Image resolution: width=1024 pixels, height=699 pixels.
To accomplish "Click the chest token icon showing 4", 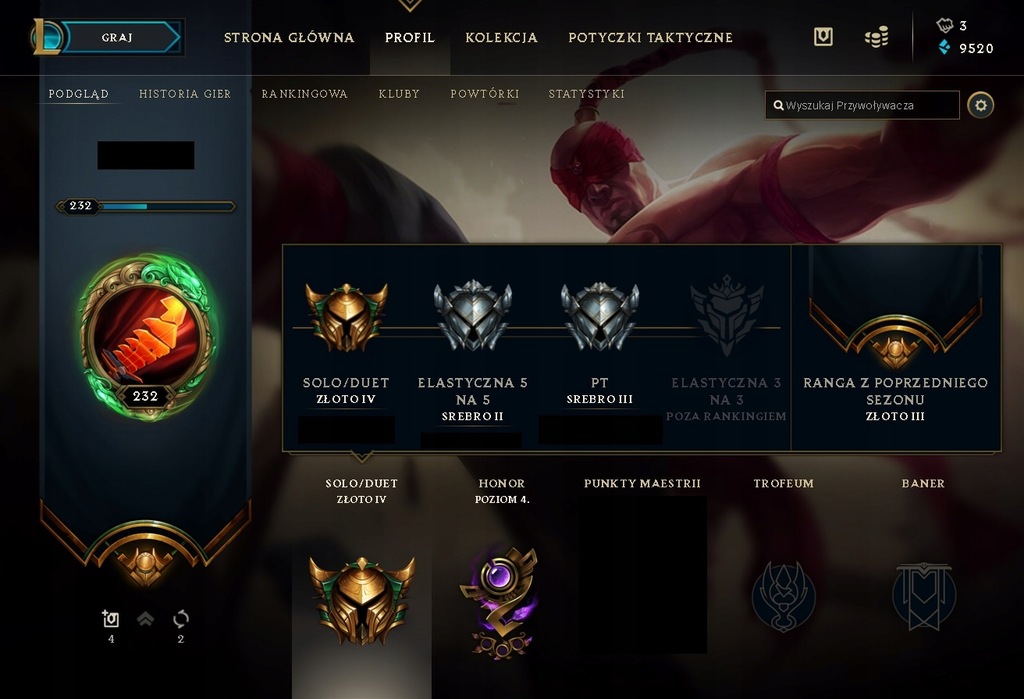I will (x=111, y=619).
